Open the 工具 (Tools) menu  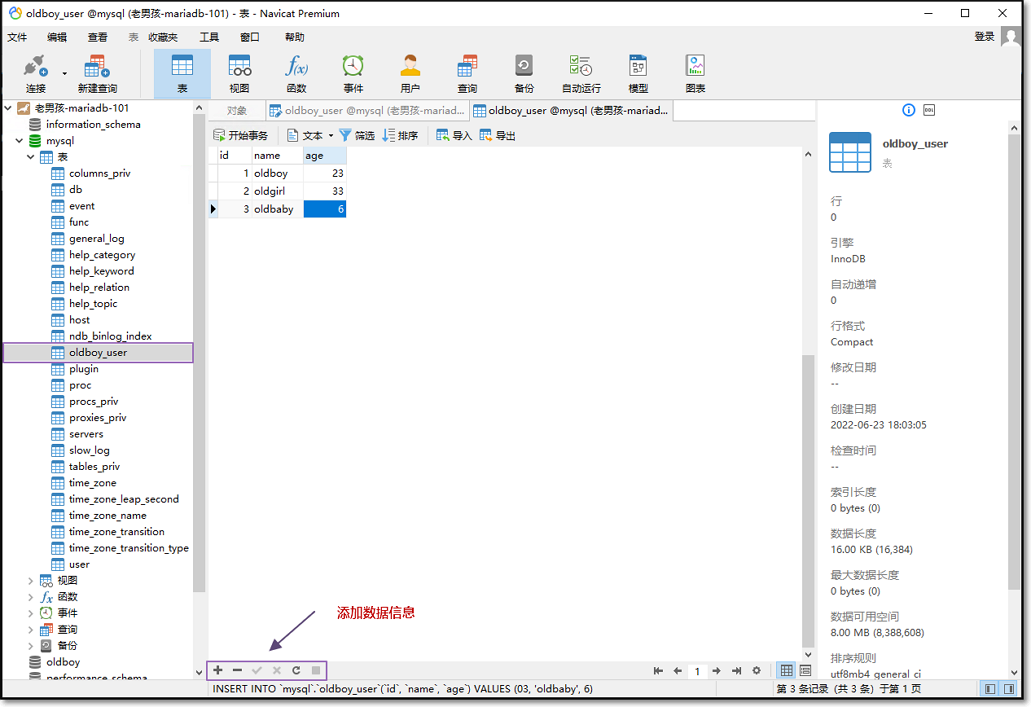click(208, 37)
